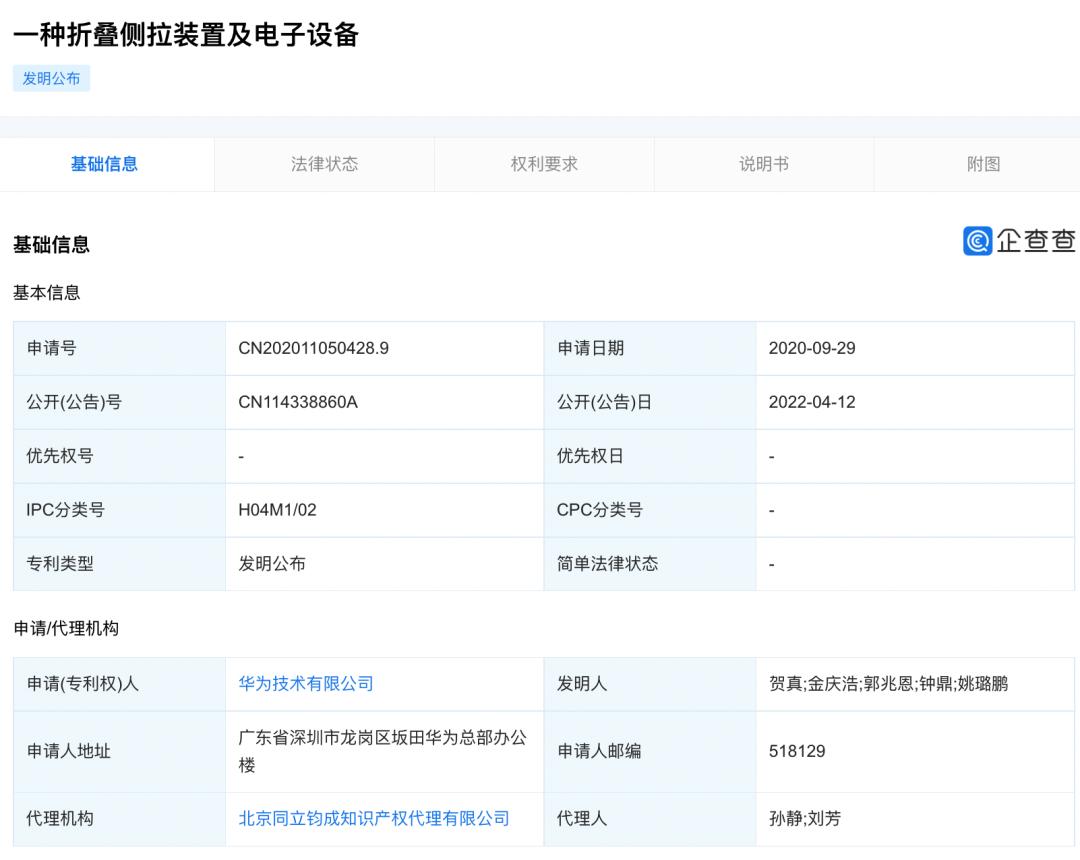
Task: Open agency link 北京同立钧成知识产权代理有限公司
Action: click(374, 819)
